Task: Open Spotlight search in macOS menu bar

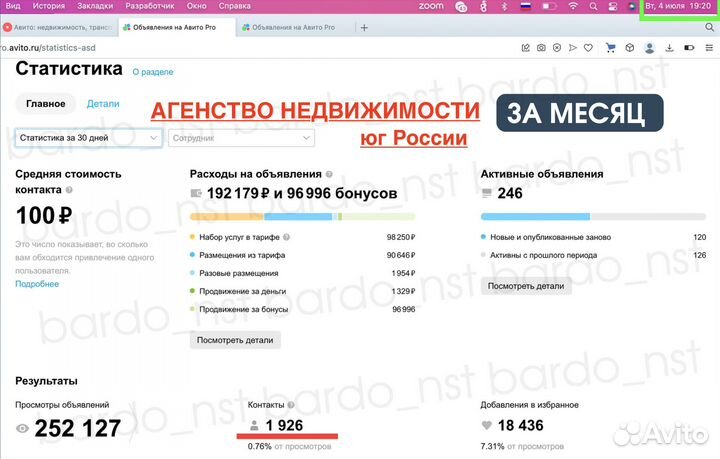Action: point(593,6)
